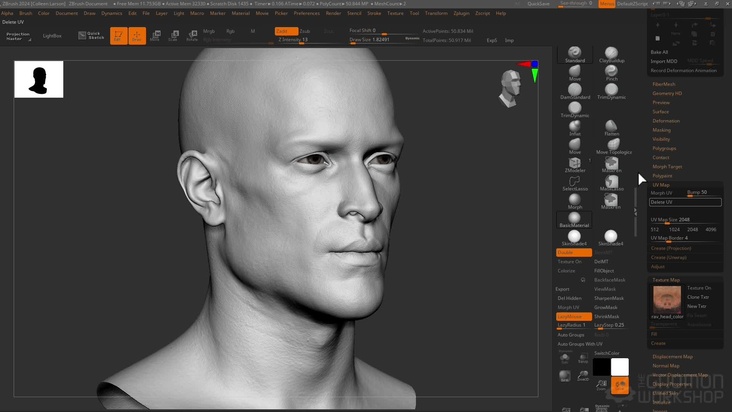Click the Zoom3D icon

click(583, 376)
